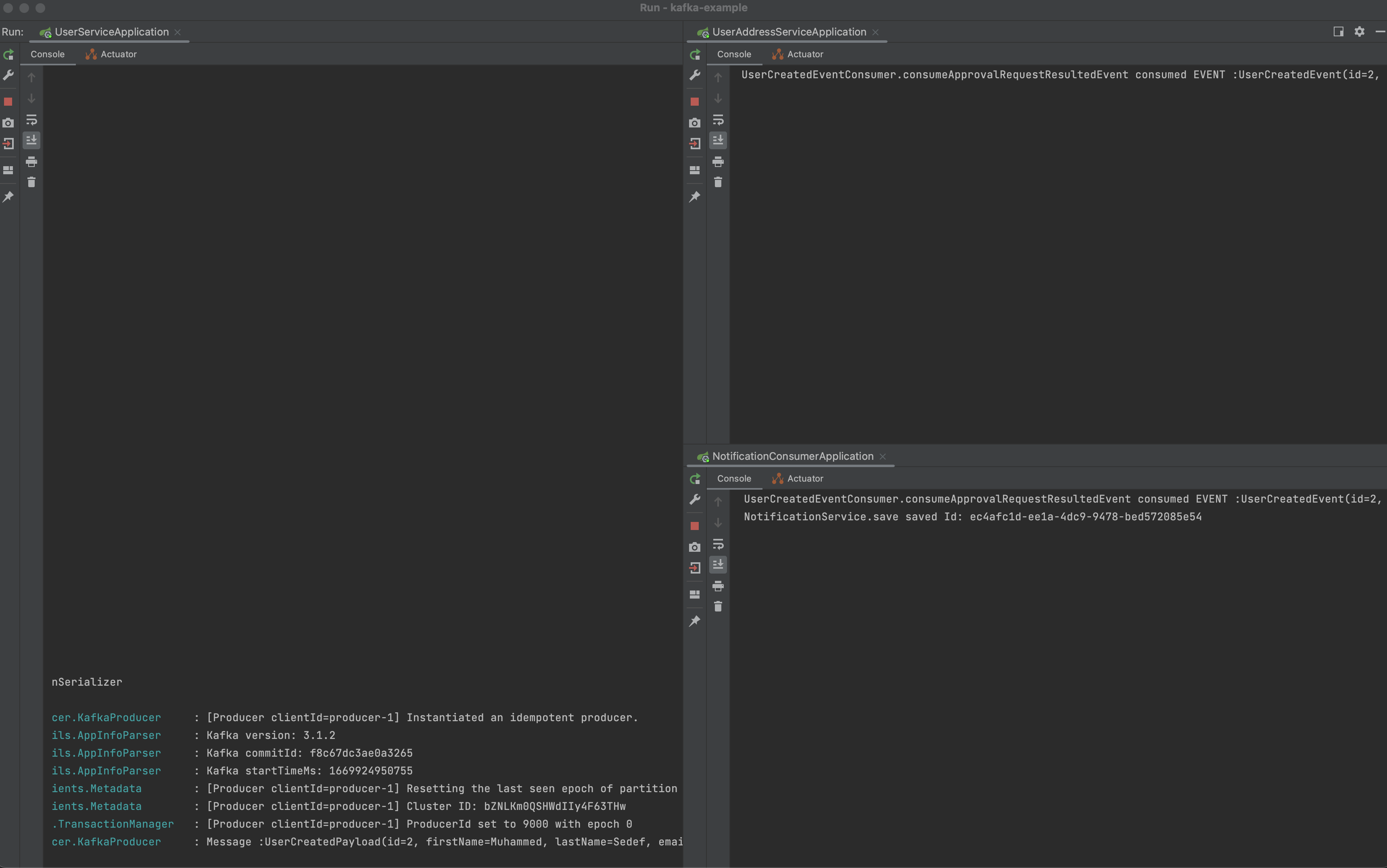Pin the NotificationConsumerApplication run tab
The height and width of the screenshot is (868, 1387).
[695, 621]
